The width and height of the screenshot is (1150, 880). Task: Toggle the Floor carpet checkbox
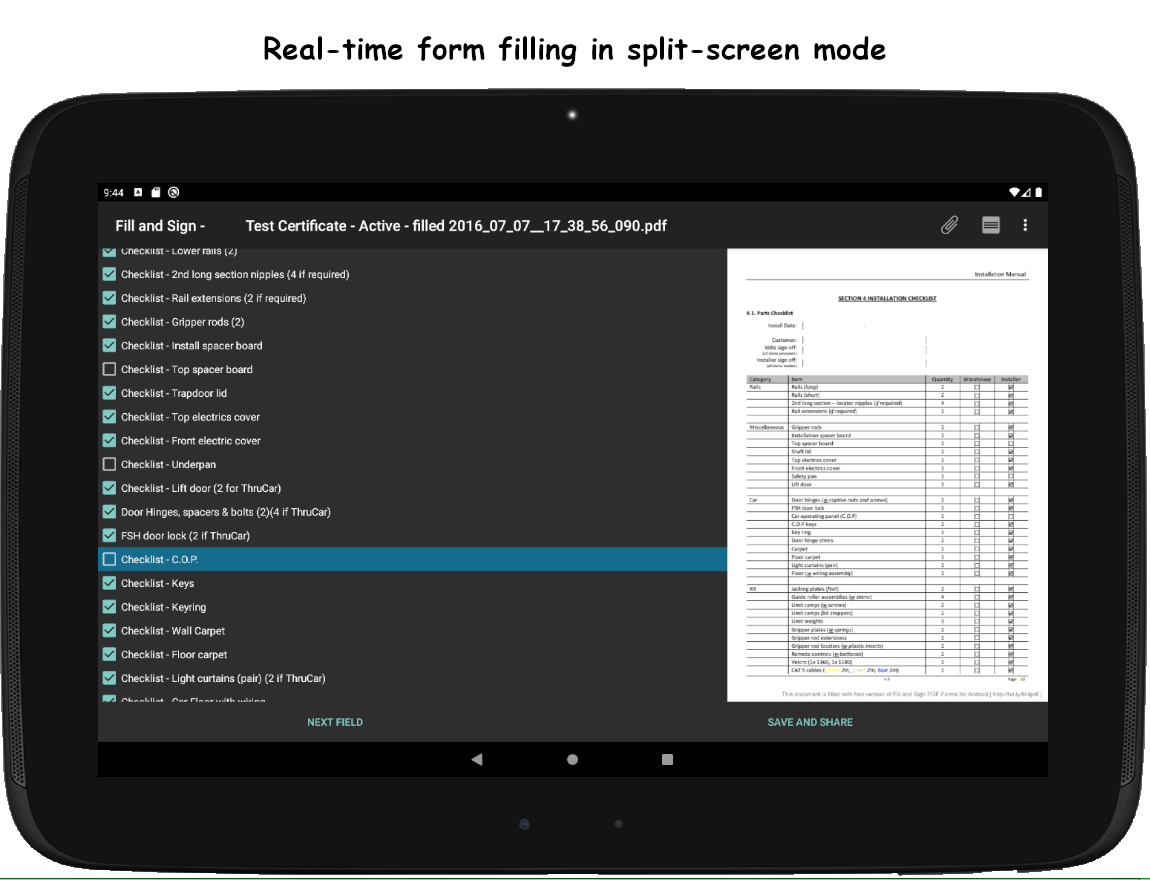(x=110, y=654)
